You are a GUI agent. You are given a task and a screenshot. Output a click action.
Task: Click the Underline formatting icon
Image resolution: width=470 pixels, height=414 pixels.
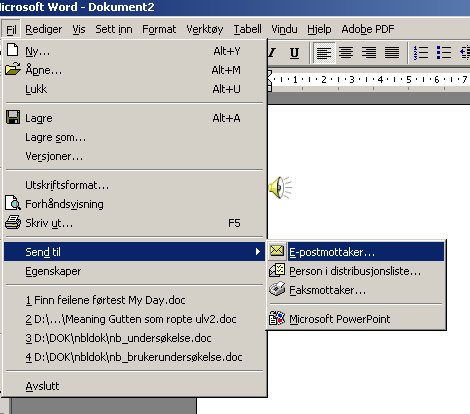[x=294, y=53]
